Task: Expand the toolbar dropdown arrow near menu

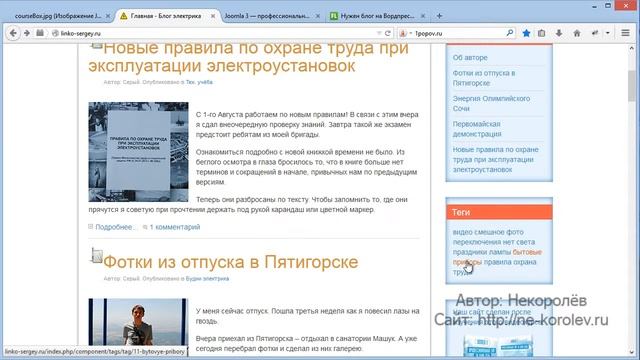Action: point(608,33)
